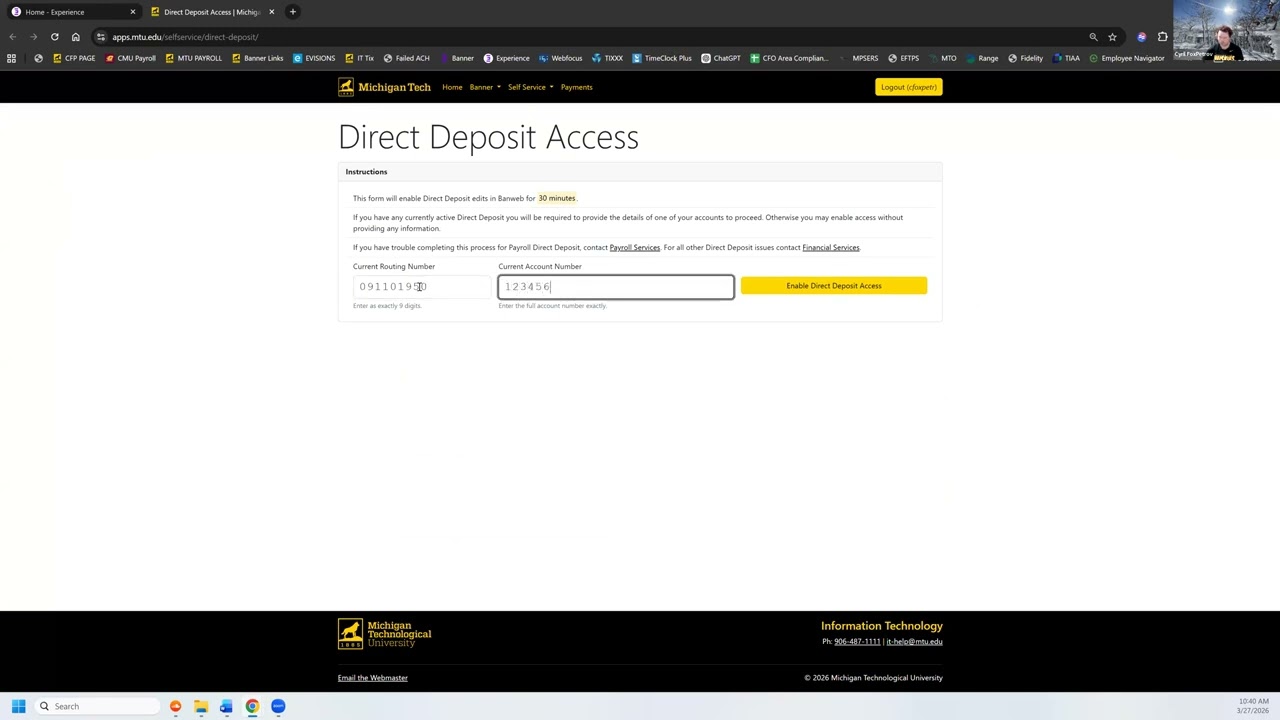Open the Home menu item in site header
1280x720 pixels.
click(x=452, y=87)
